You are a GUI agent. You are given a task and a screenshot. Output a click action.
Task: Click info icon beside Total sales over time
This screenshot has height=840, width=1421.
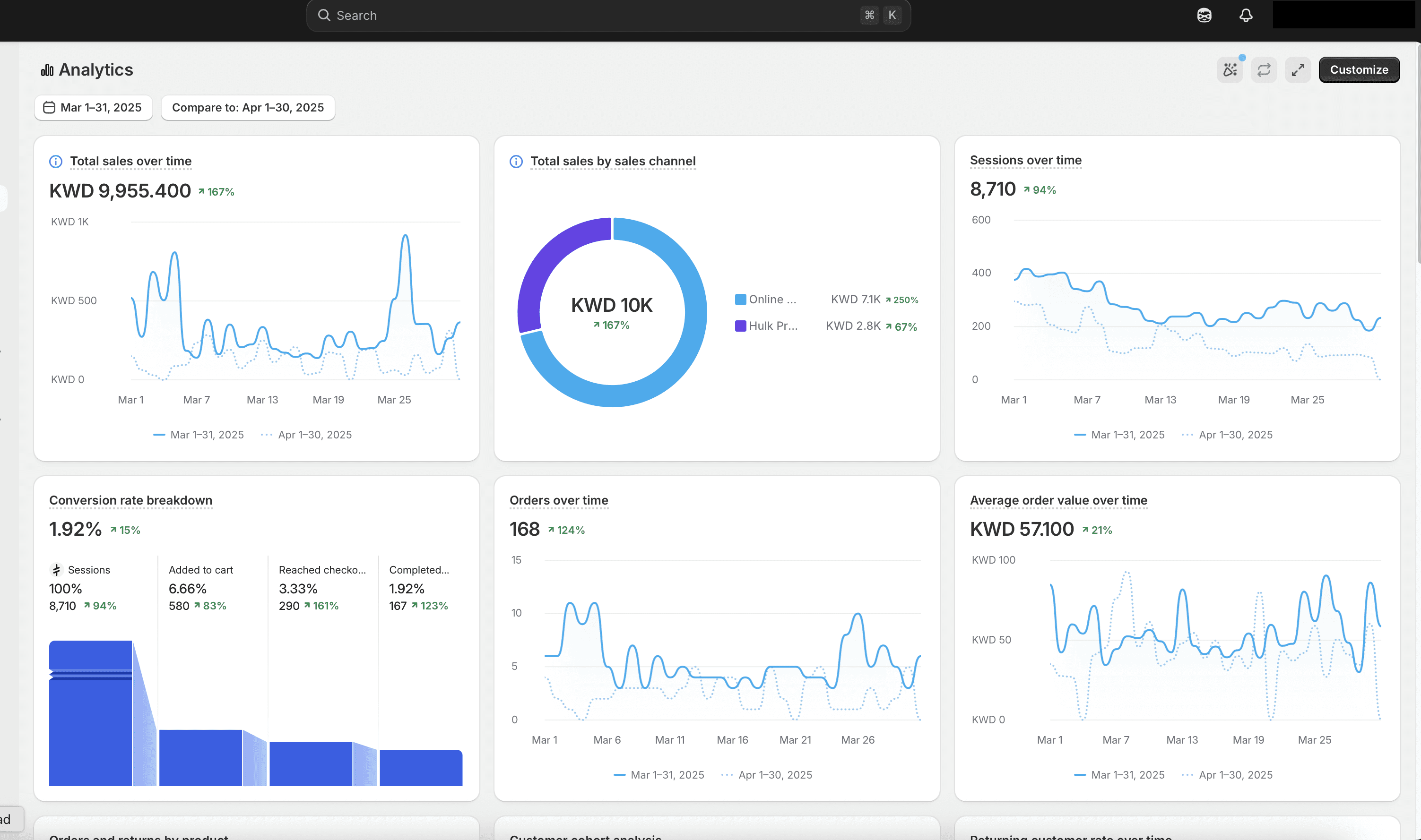tap(55, 161)
